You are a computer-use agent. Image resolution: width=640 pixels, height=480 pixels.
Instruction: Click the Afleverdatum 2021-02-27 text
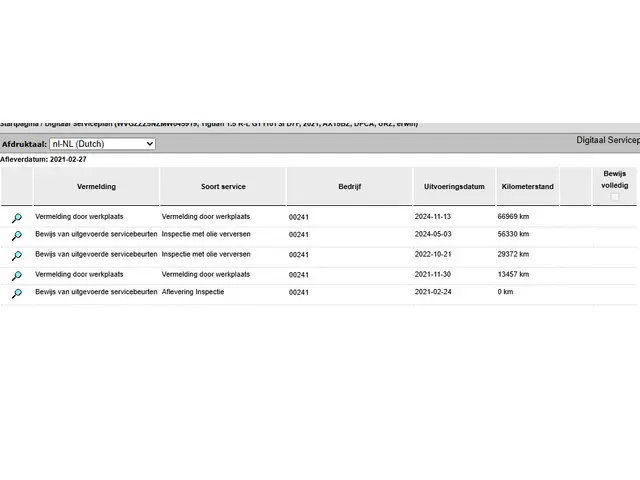click(44, 158)
